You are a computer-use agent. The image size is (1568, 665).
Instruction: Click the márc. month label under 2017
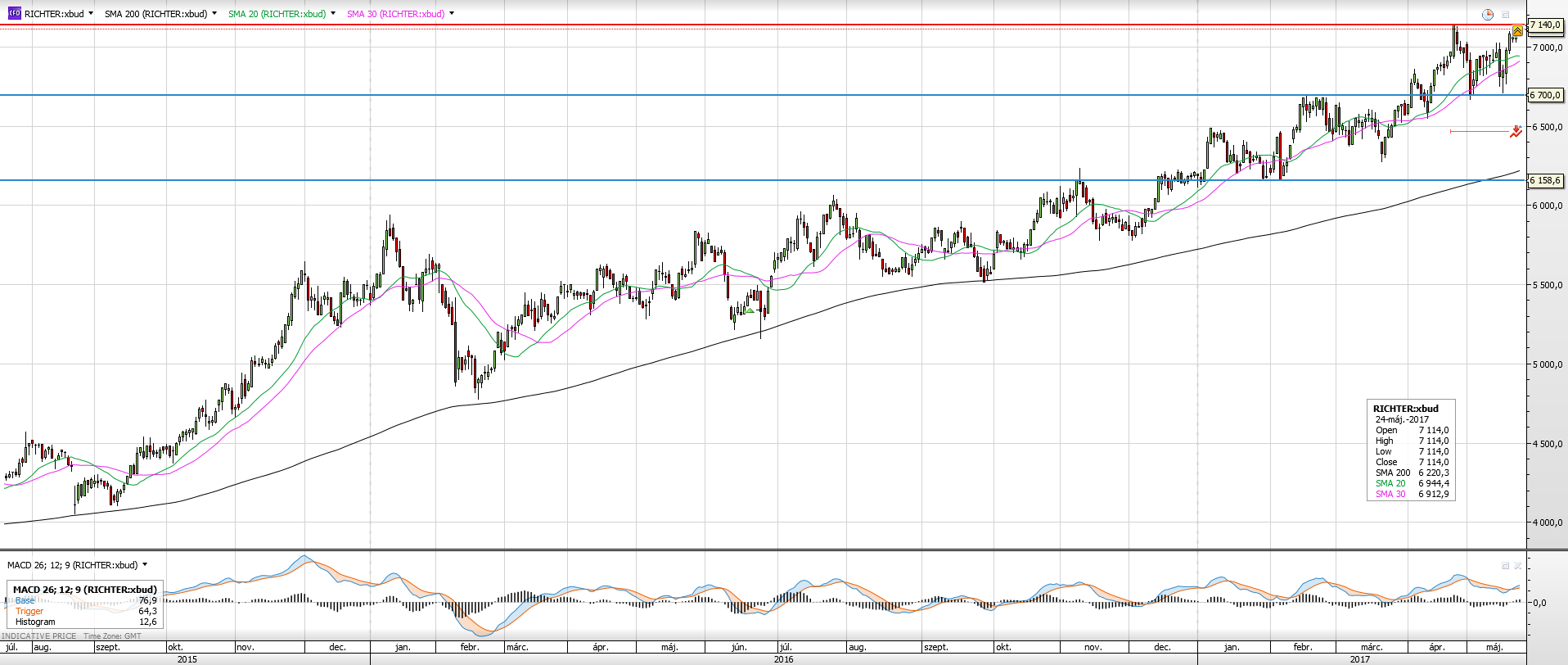pos(1372,647)
